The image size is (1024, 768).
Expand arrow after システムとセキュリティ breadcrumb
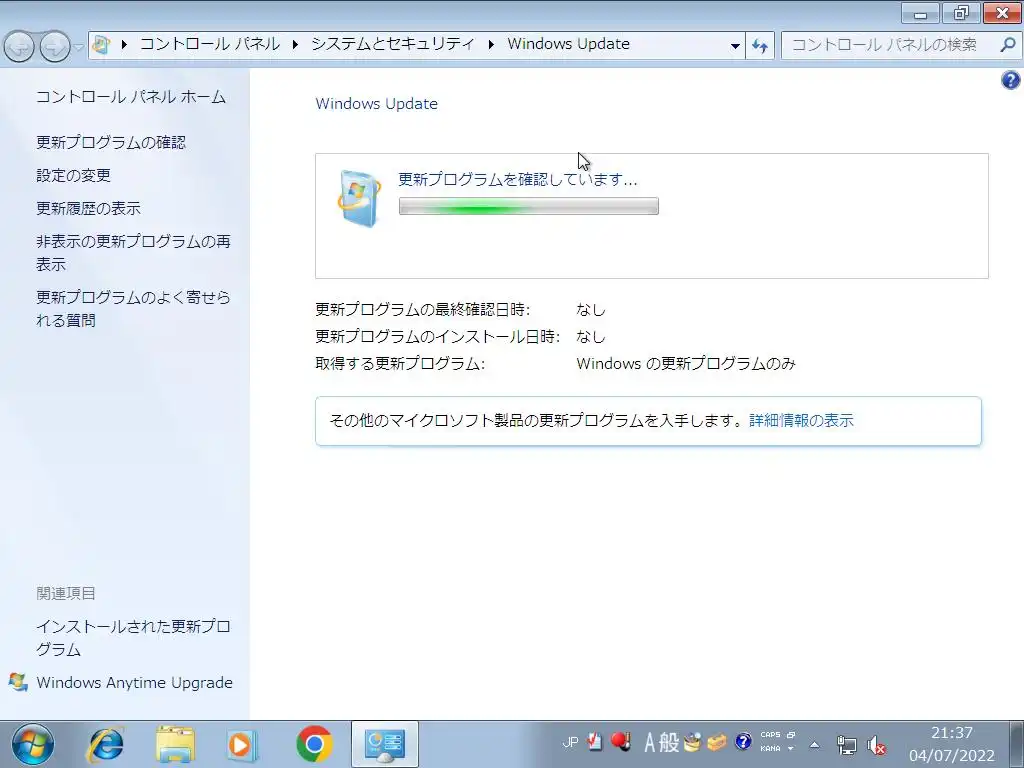coord(491,44)
